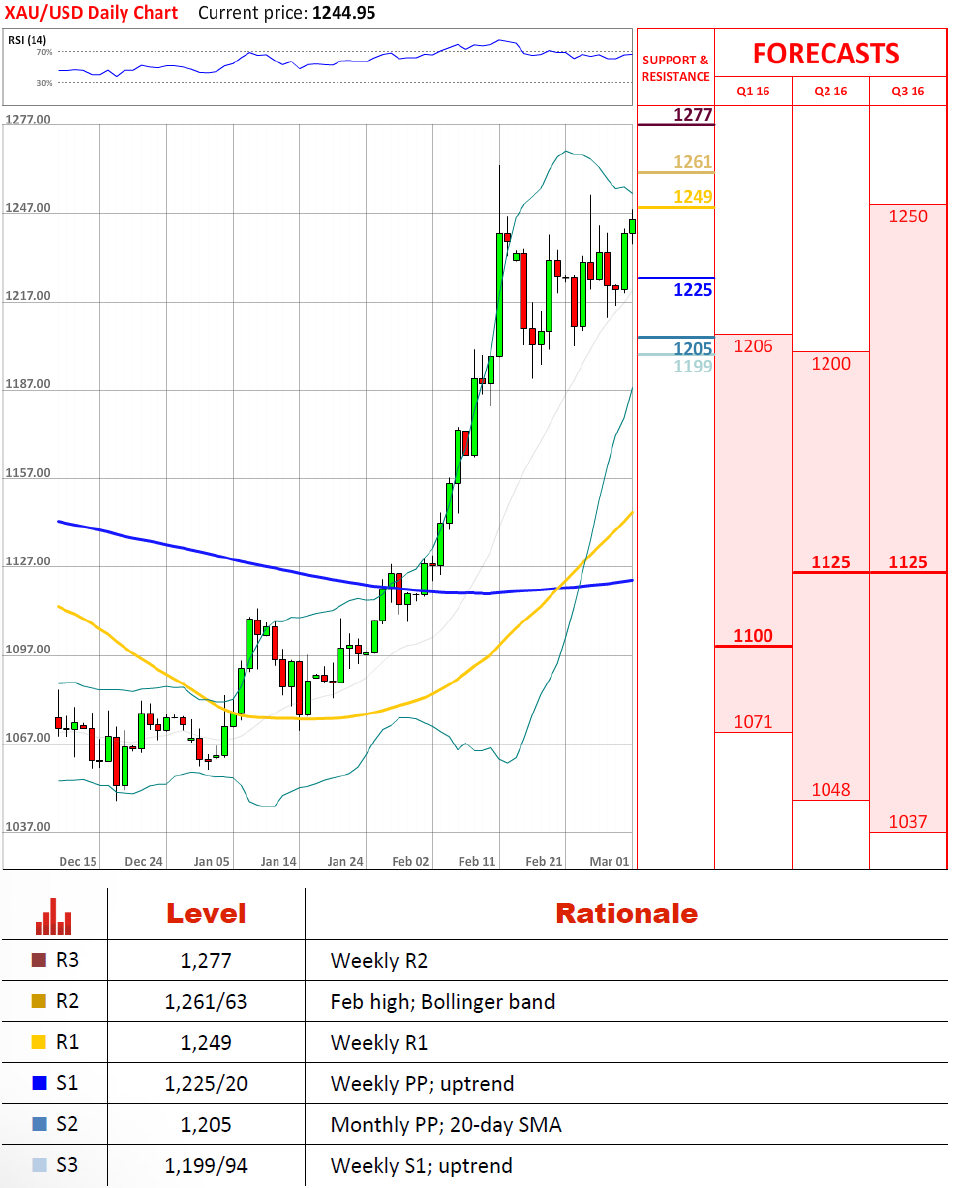This screenshot has width=953, height=1188.
Task: Select the Q2 forecast high 1200
Action: point(831,364)
